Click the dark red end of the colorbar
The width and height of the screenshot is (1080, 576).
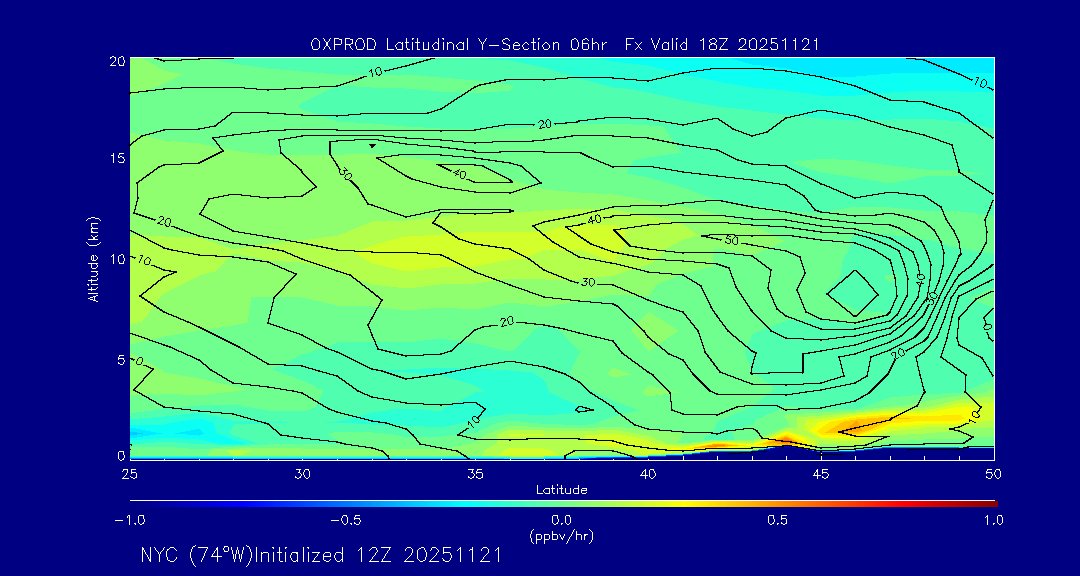pyautogui.click(x=990, y=503)
